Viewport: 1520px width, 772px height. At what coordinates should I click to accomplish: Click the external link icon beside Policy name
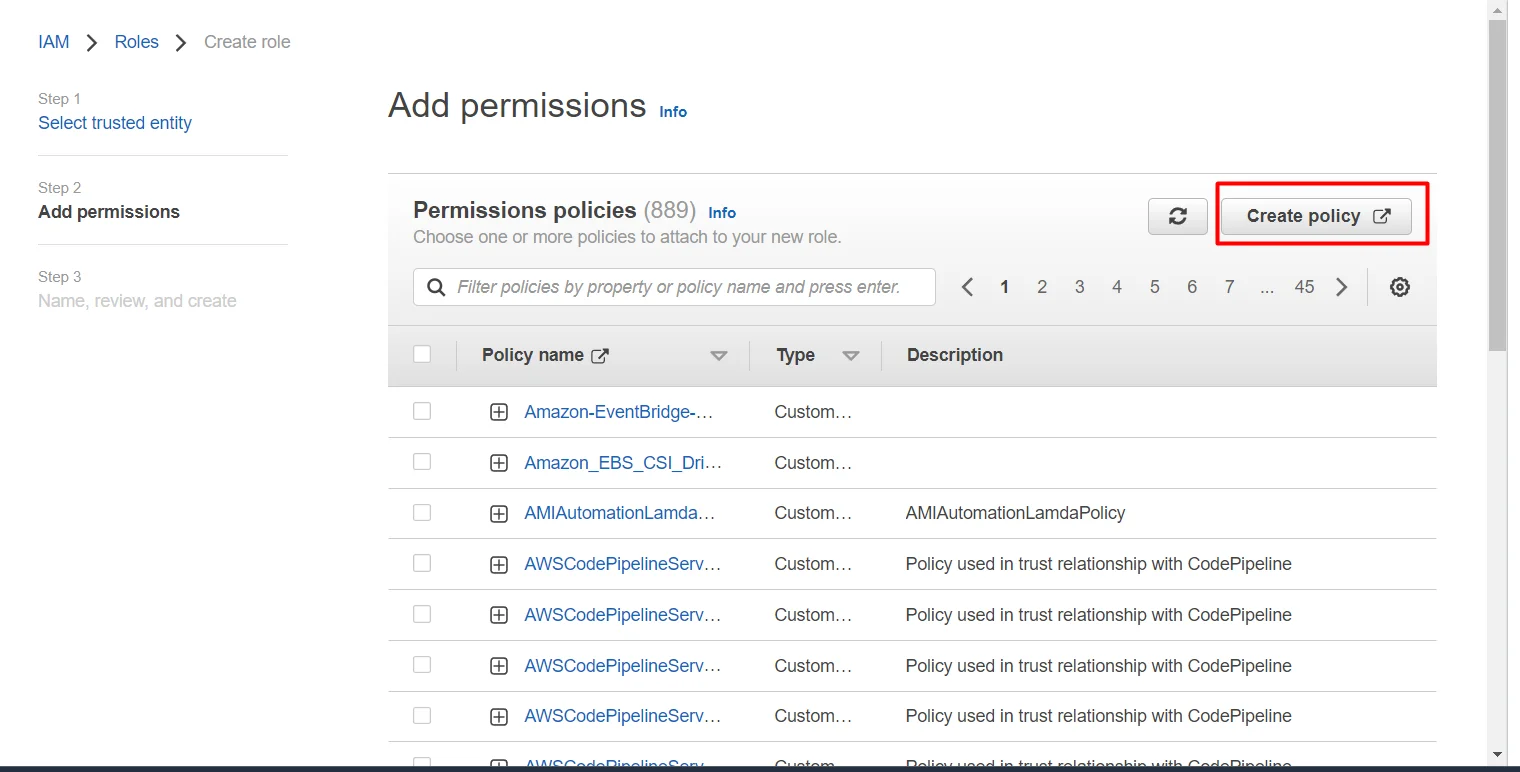(x=600, y=355)
